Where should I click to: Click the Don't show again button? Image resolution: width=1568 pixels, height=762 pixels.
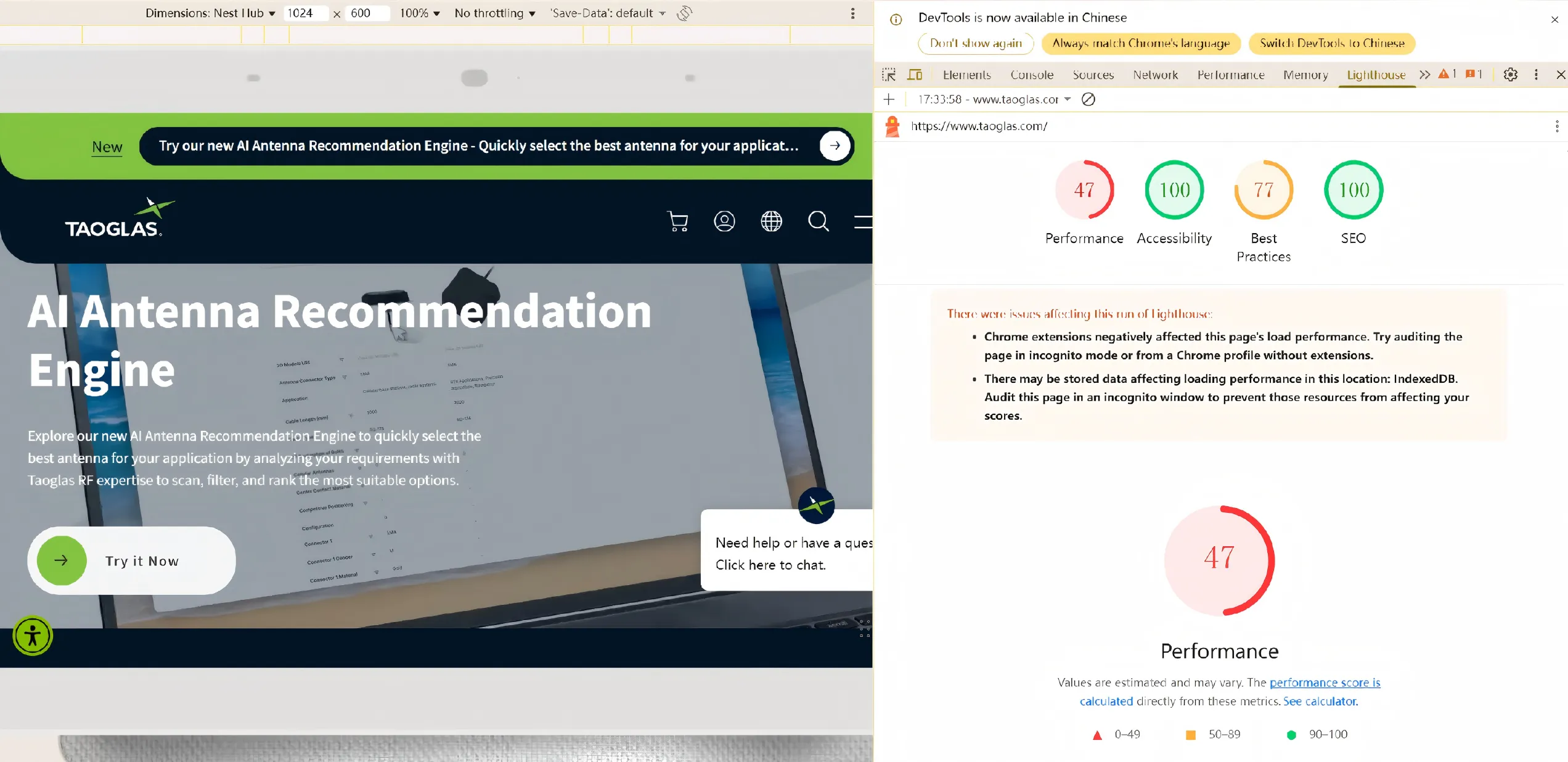[x=976, y=43]
